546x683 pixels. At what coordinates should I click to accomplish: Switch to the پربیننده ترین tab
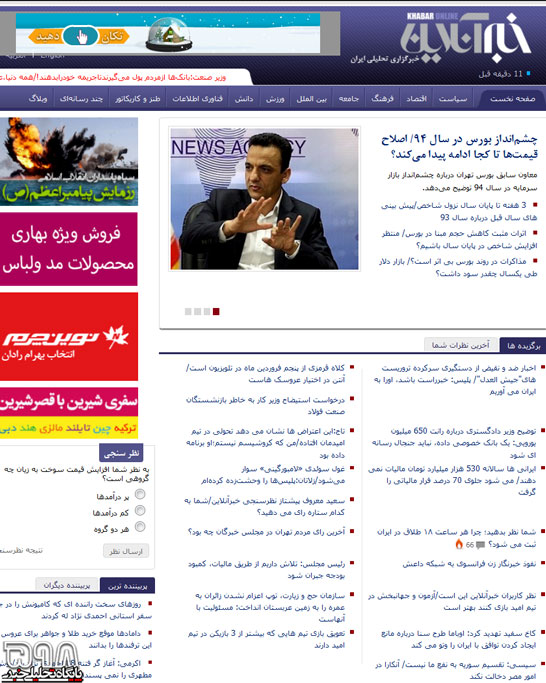127,586
